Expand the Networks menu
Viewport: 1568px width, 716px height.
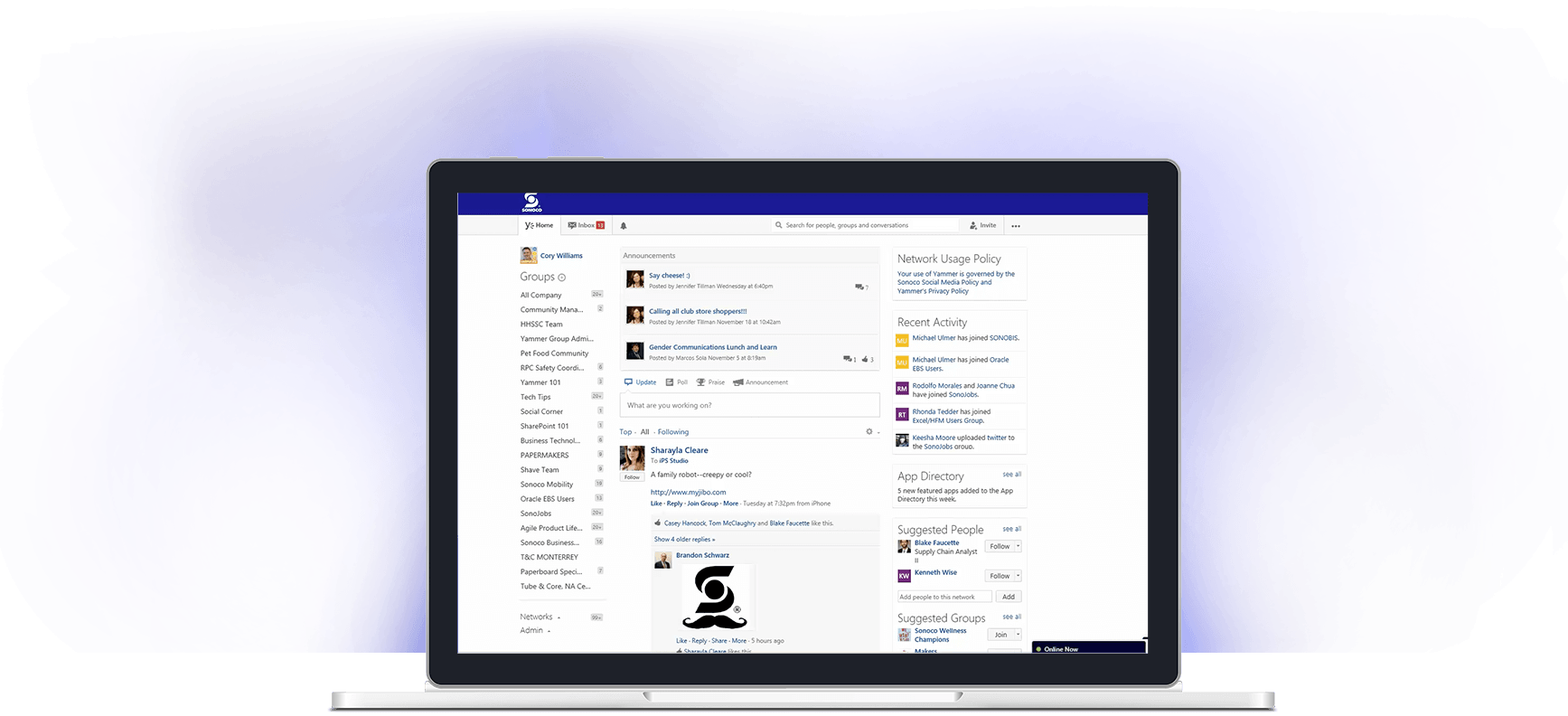point(540,617)
